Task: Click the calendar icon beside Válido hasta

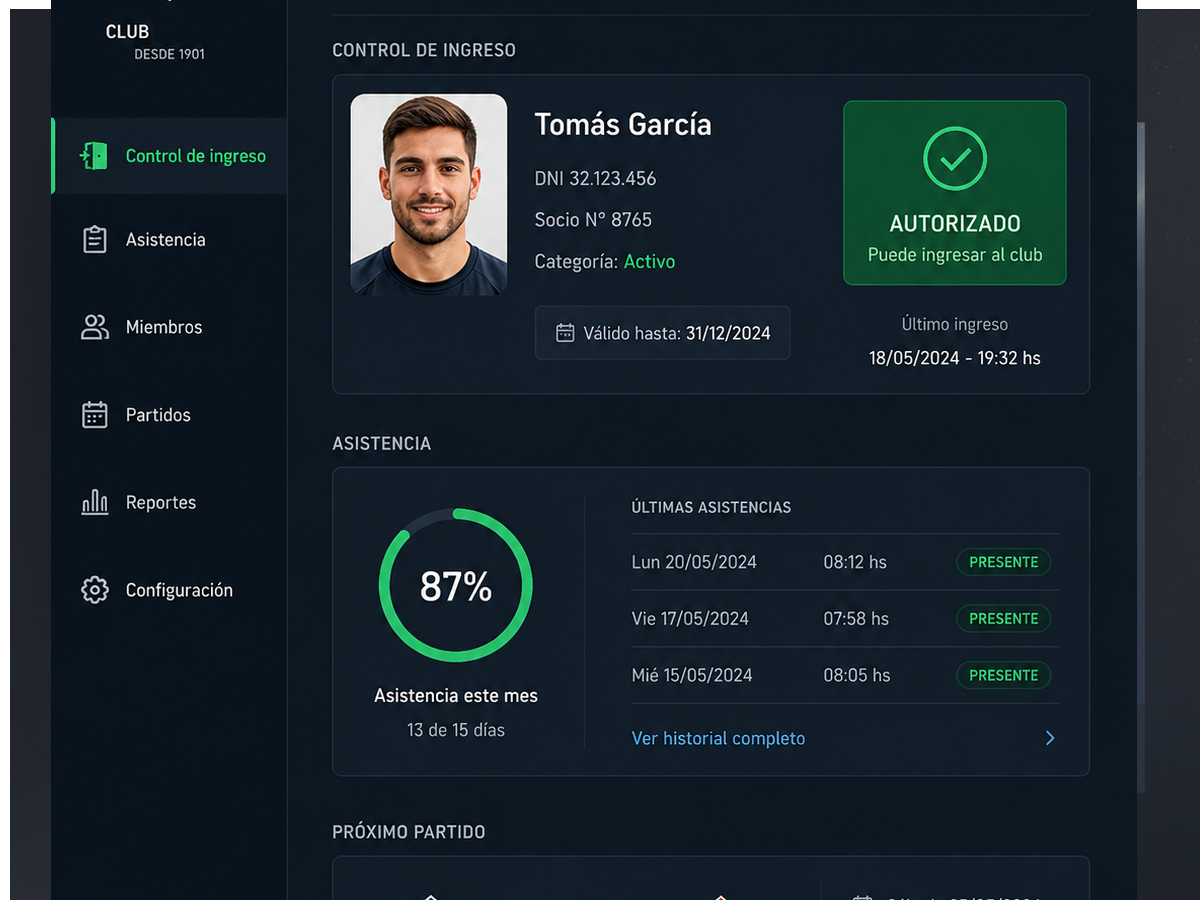Action: click(565, 333)
